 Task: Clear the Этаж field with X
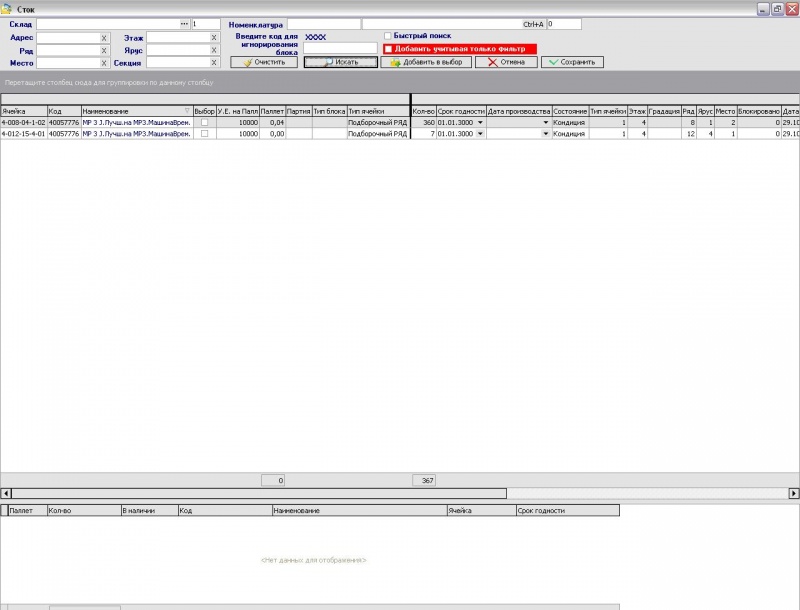213,37
